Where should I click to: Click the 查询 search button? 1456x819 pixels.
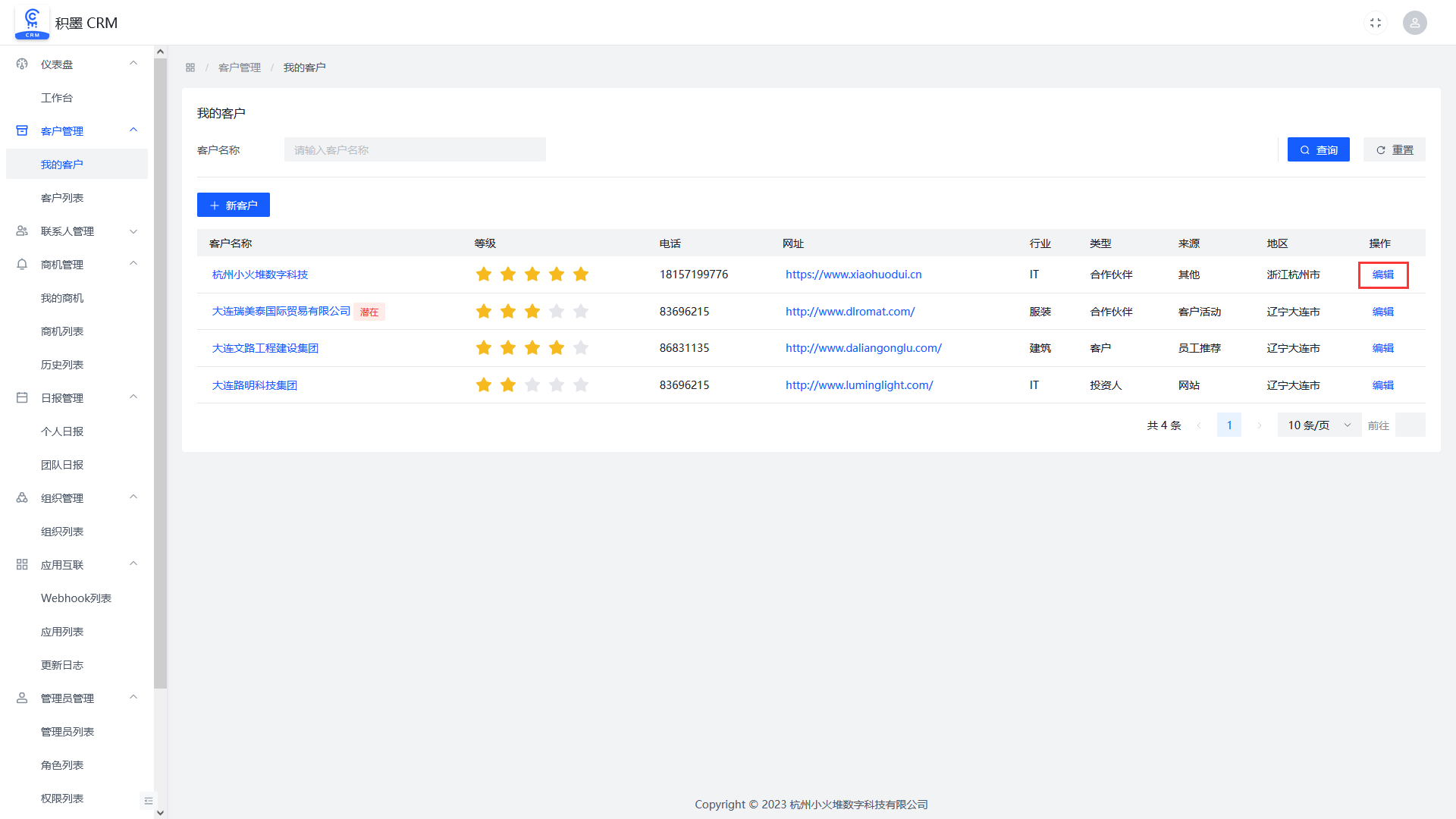pyautogui.click(x=1318, y=150)
